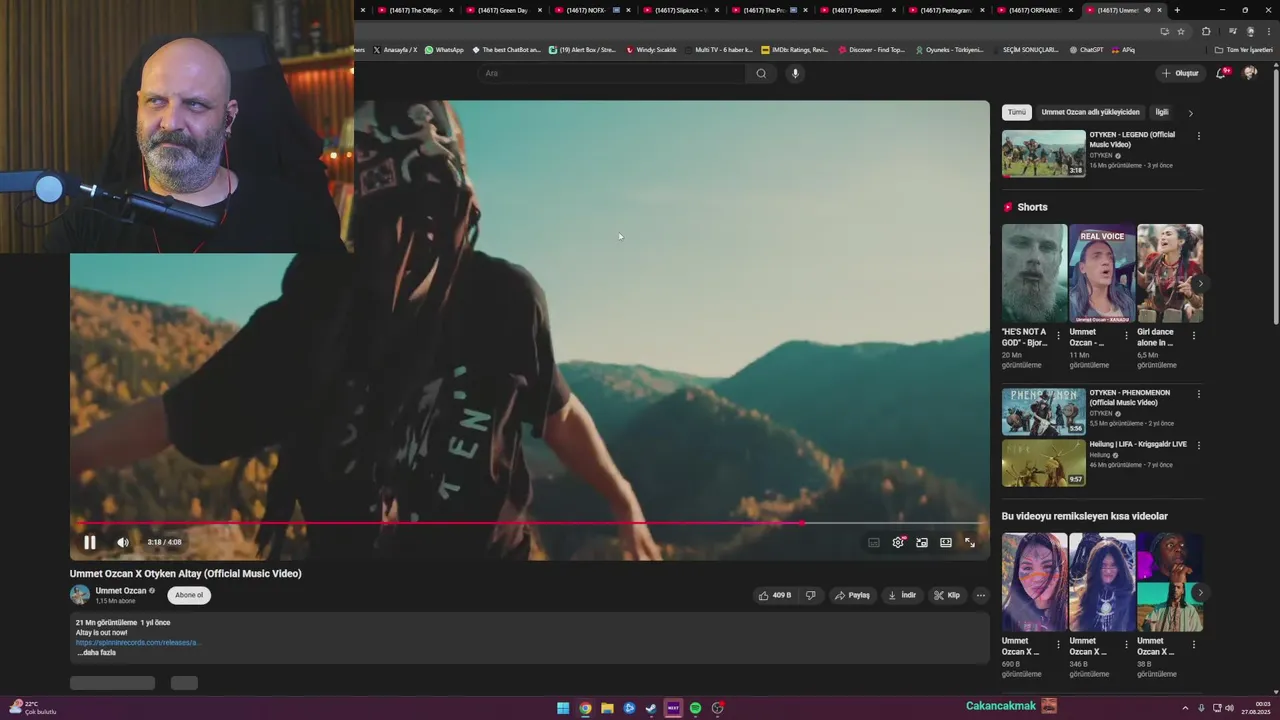Open YouTube notifications bell
Viewport: 1280px width, 720px height.
(1221, 73)
